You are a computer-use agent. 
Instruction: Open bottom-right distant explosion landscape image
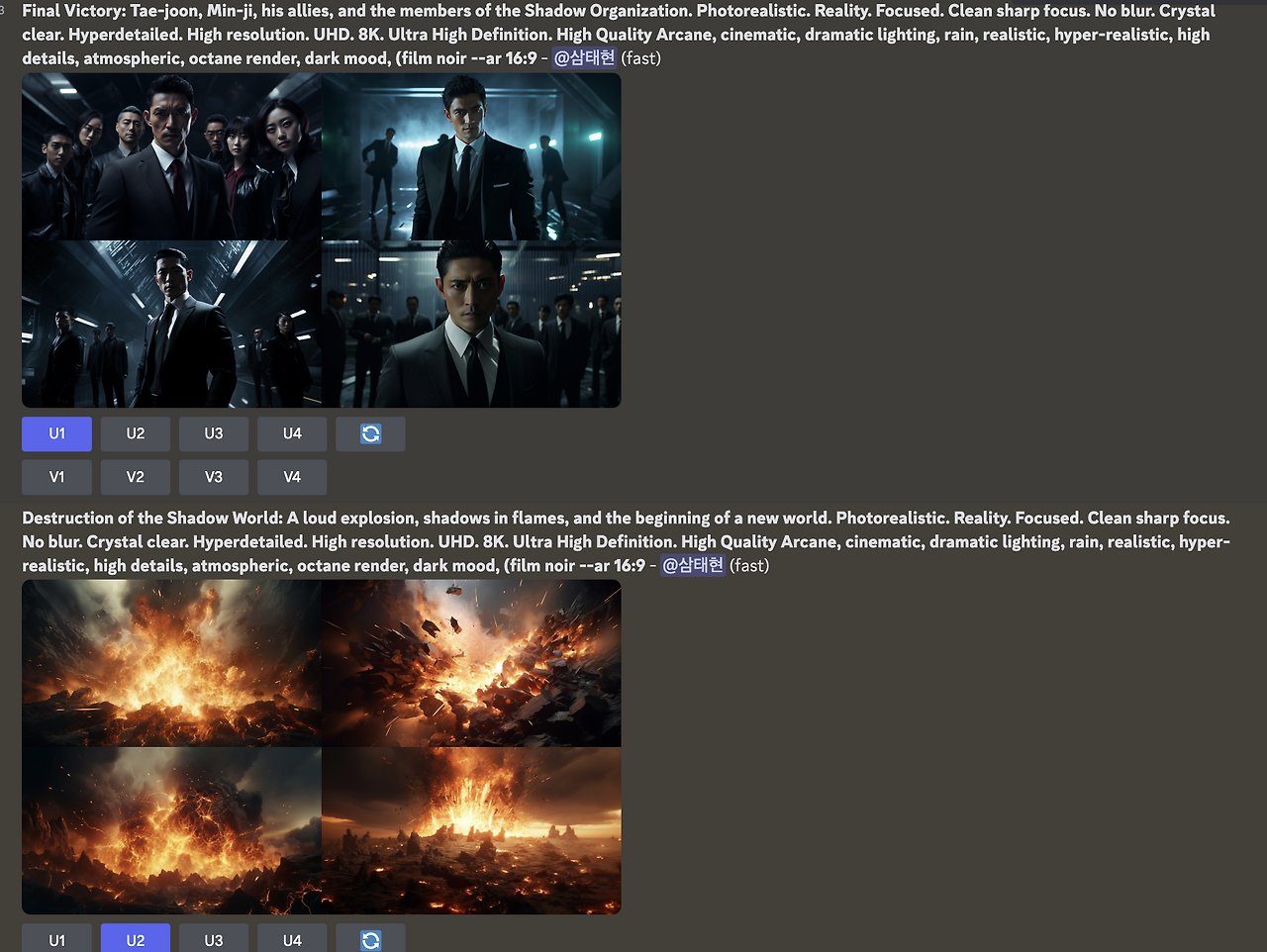click(x=472, y=831)
